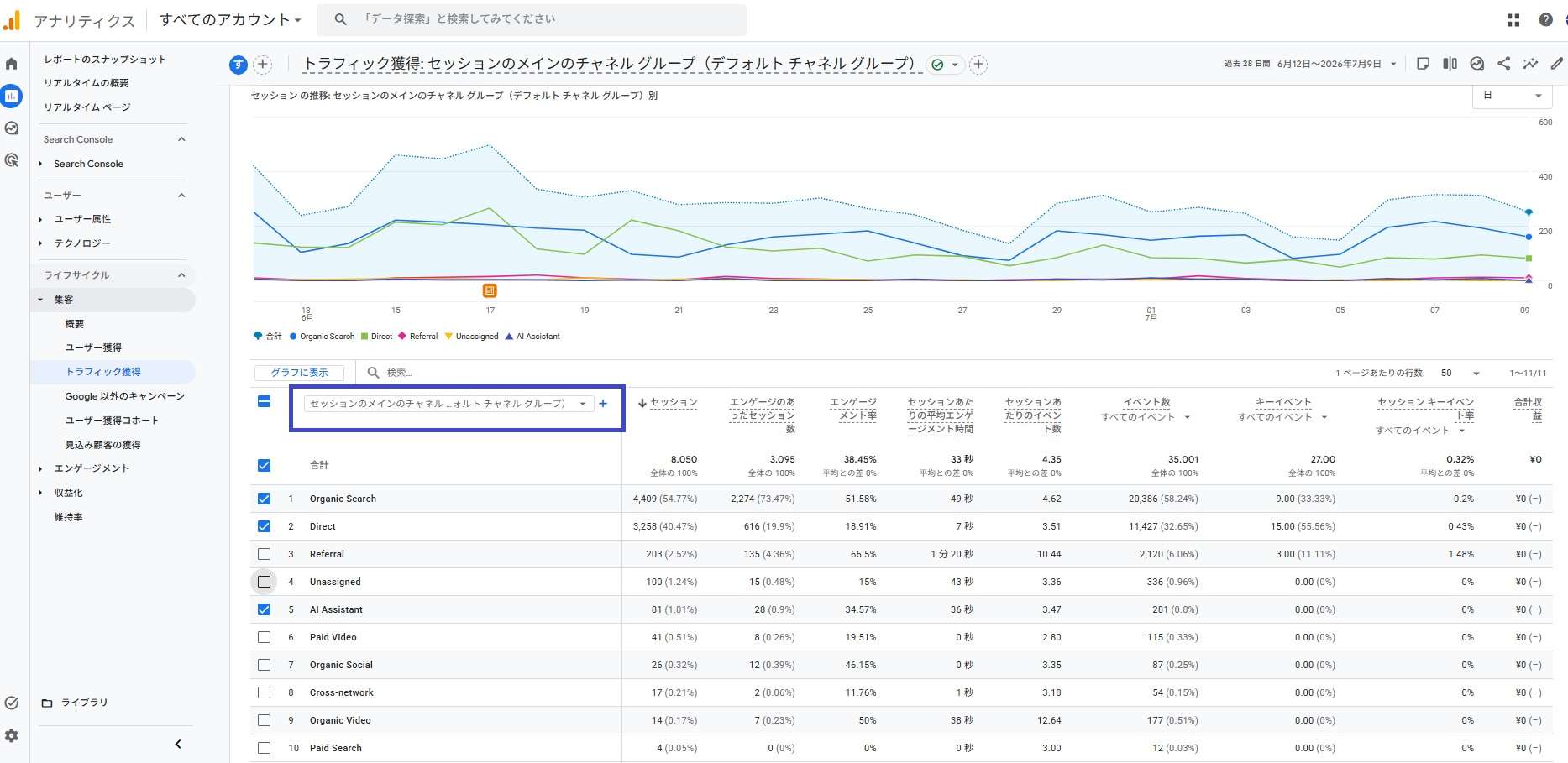Check the Referral row checkbox
The width and height of the screenshot is (1568, 763).
(x=264, y=554)
